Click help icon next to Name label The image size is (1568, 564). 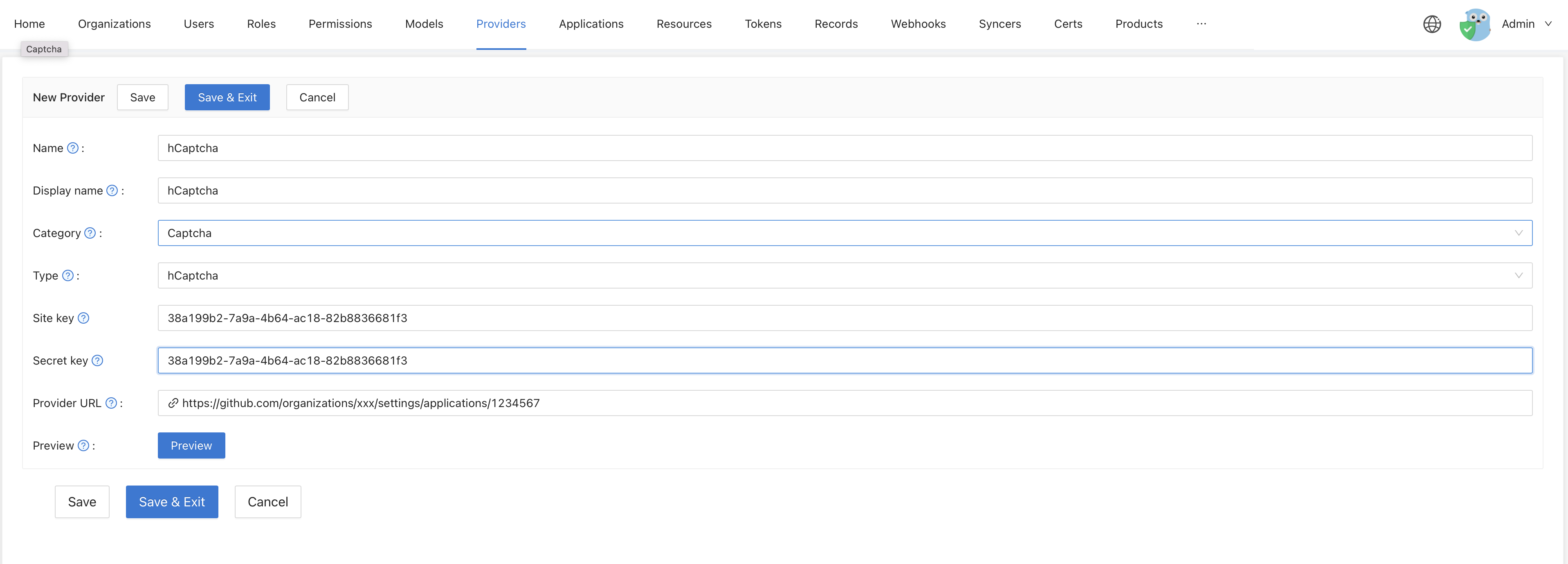coord(72,148)
